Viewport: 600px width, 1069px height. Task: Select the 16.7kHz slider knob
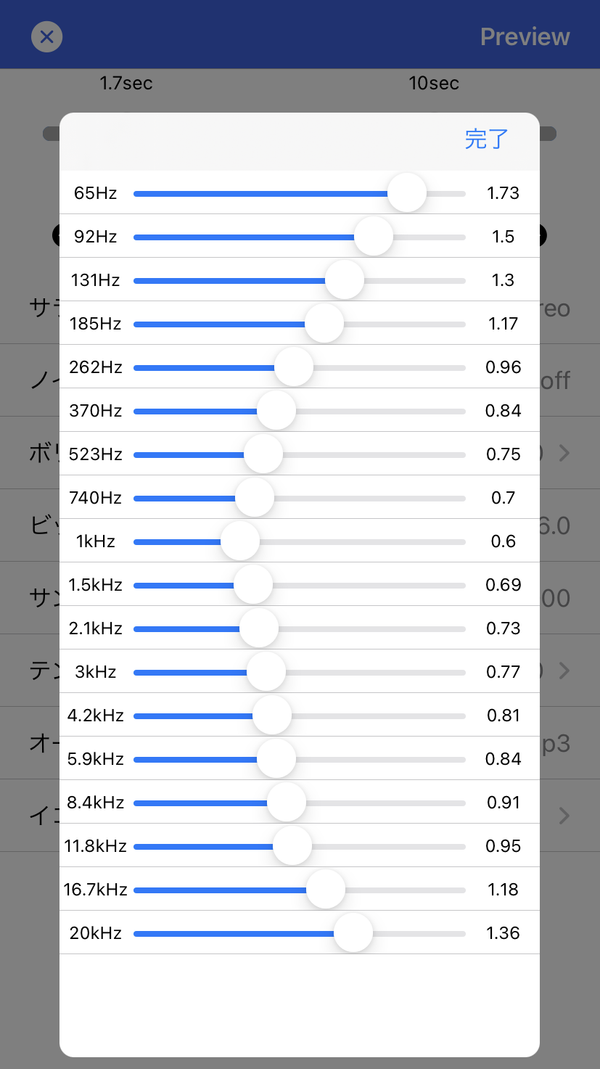coord(325,890)
